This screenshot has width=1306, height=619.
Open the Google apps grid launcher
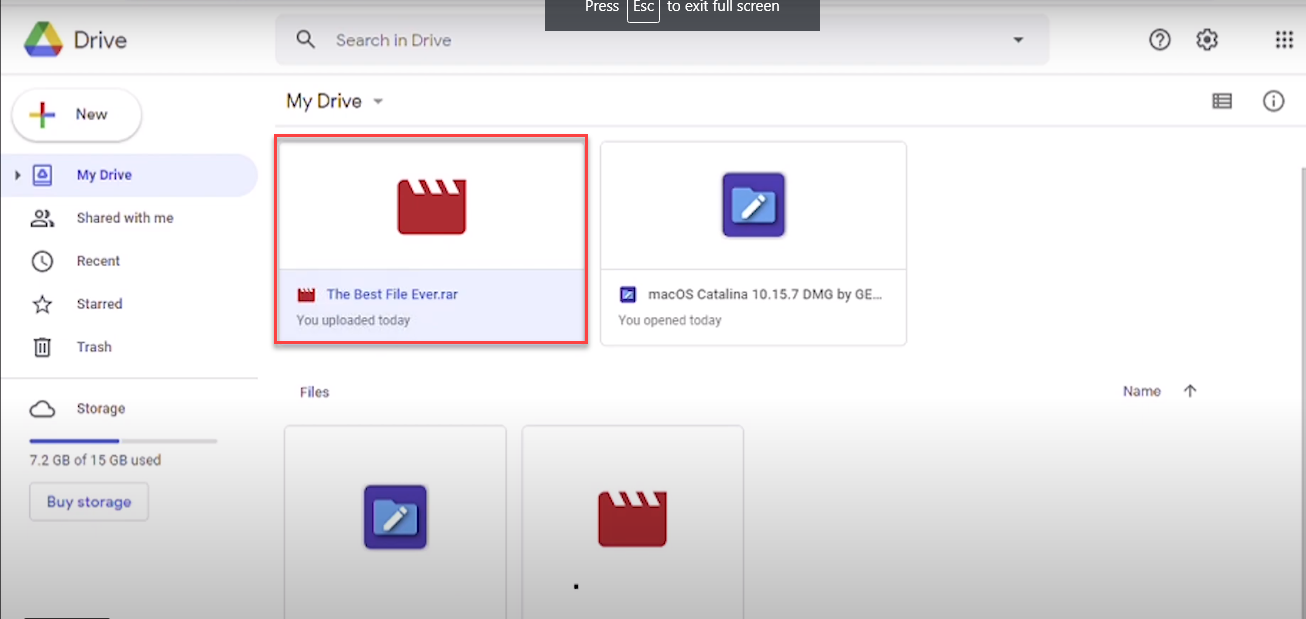[x=1284, y=40]
